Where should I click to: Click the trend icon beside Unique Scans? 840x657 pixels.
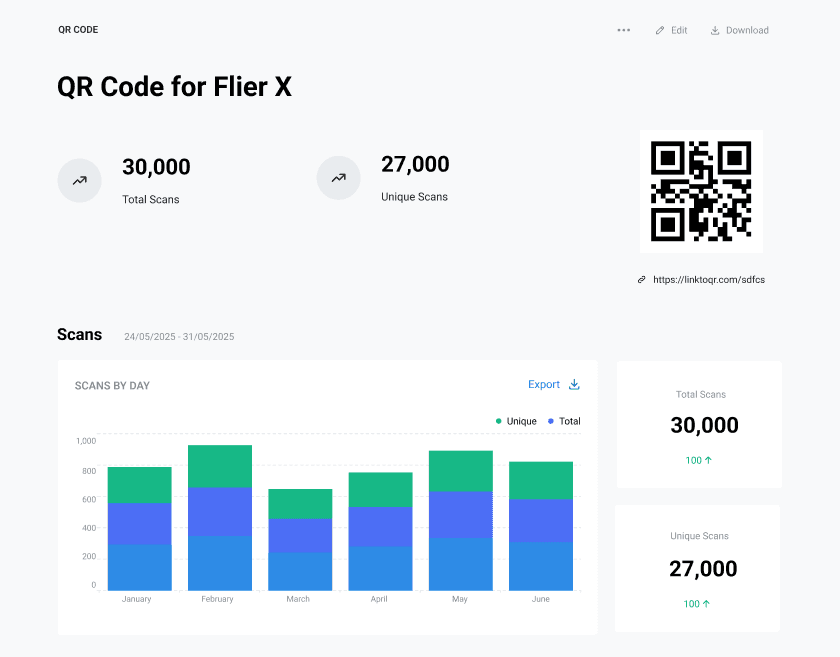[339, 178]
